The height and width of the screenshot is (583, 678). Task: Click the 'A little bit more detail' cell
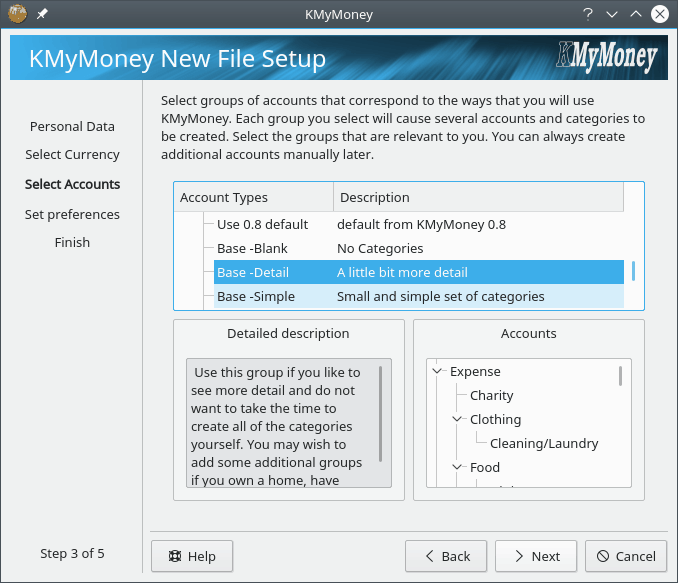pos(402,272)
